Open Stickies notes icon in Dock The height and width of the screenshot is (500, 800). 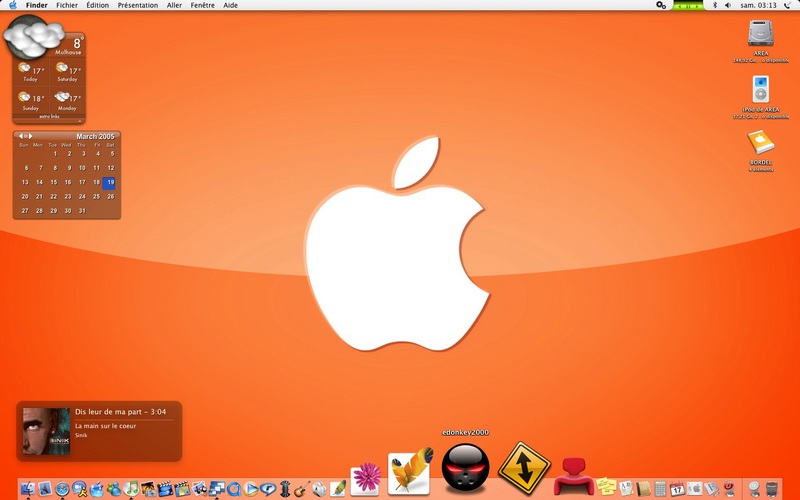point(606,488)
